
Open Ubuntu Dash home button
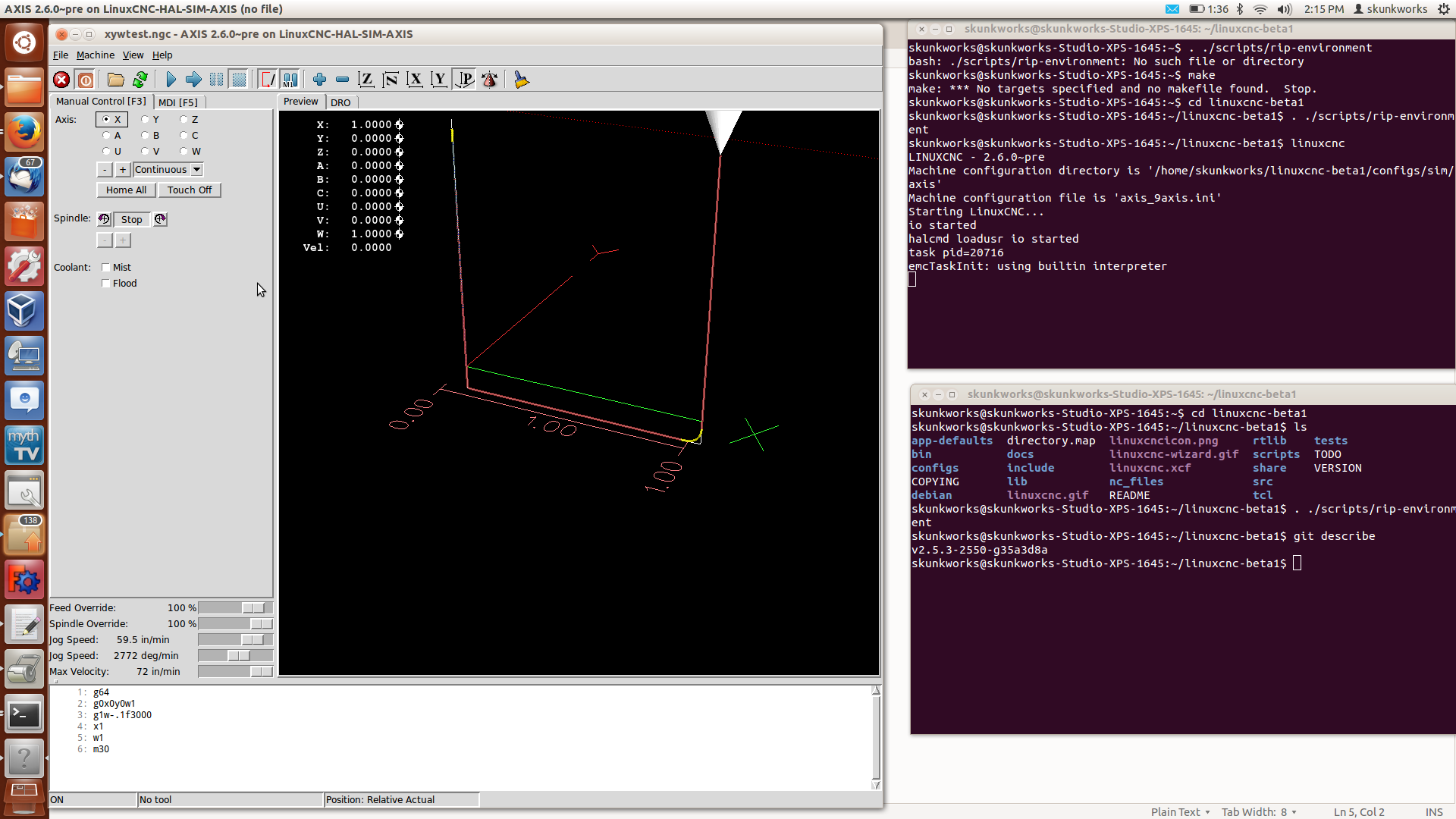(x=24, y=42)
